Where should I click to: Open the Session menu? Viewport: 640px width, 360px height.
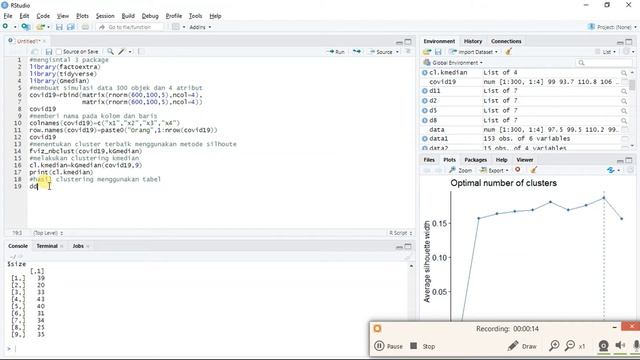[x=105, y=16]
